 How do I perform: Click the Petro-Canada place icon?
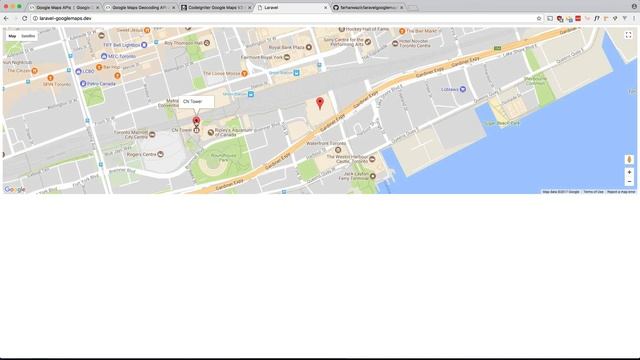pos(83,84)
